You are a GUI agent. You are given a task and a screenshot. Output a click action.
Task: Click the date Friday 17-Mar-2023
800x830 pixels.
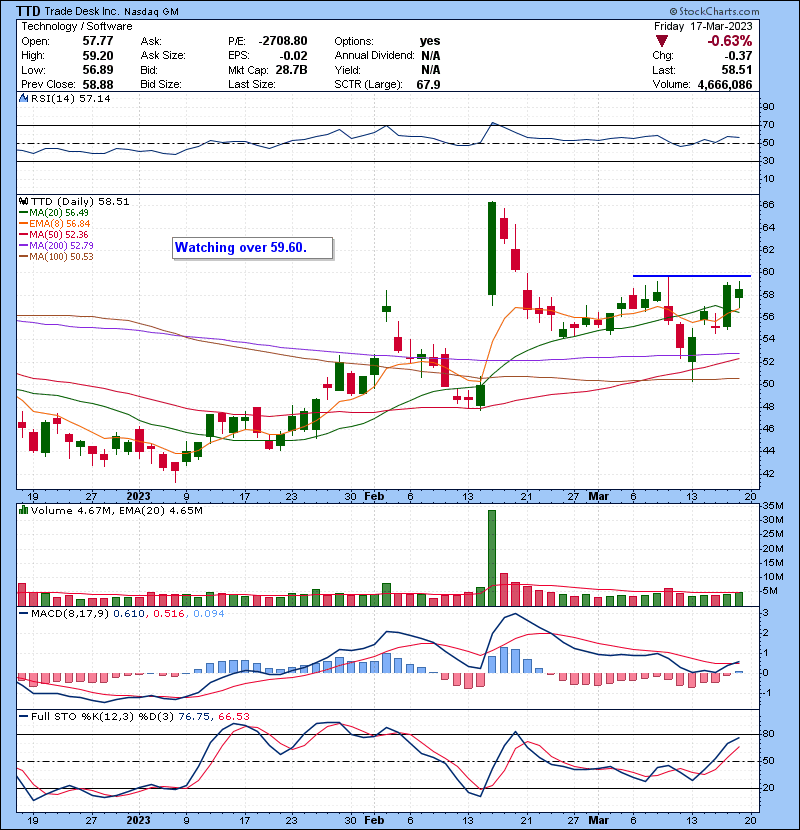coord(703,26)
